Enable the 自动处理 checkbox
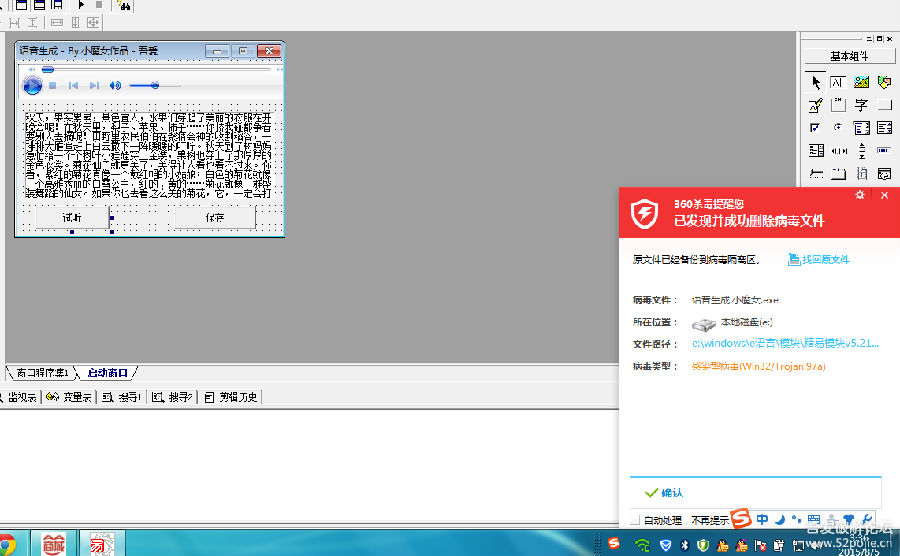 (634, 520)
